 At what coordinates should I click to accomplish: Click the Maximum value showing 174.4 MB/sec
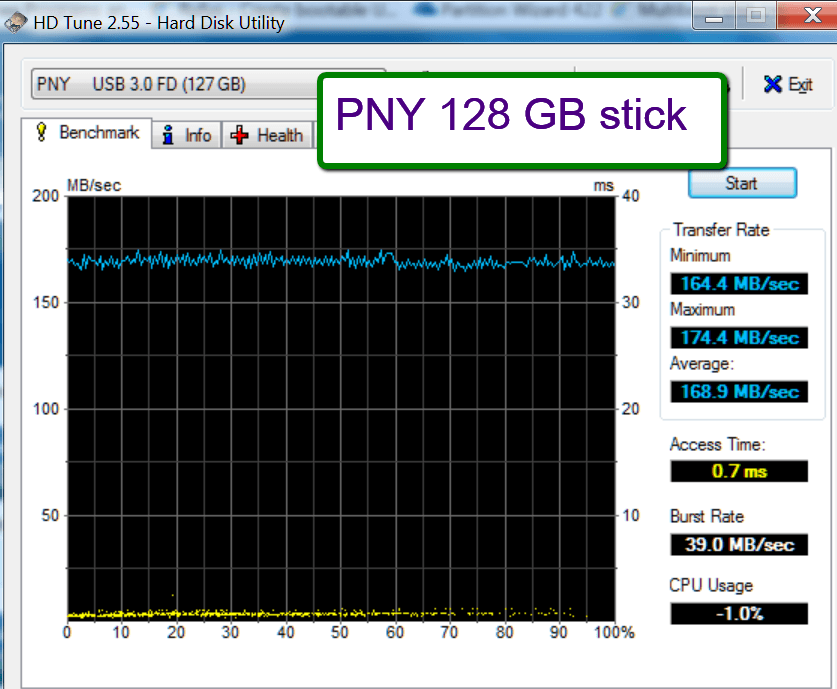738,337
